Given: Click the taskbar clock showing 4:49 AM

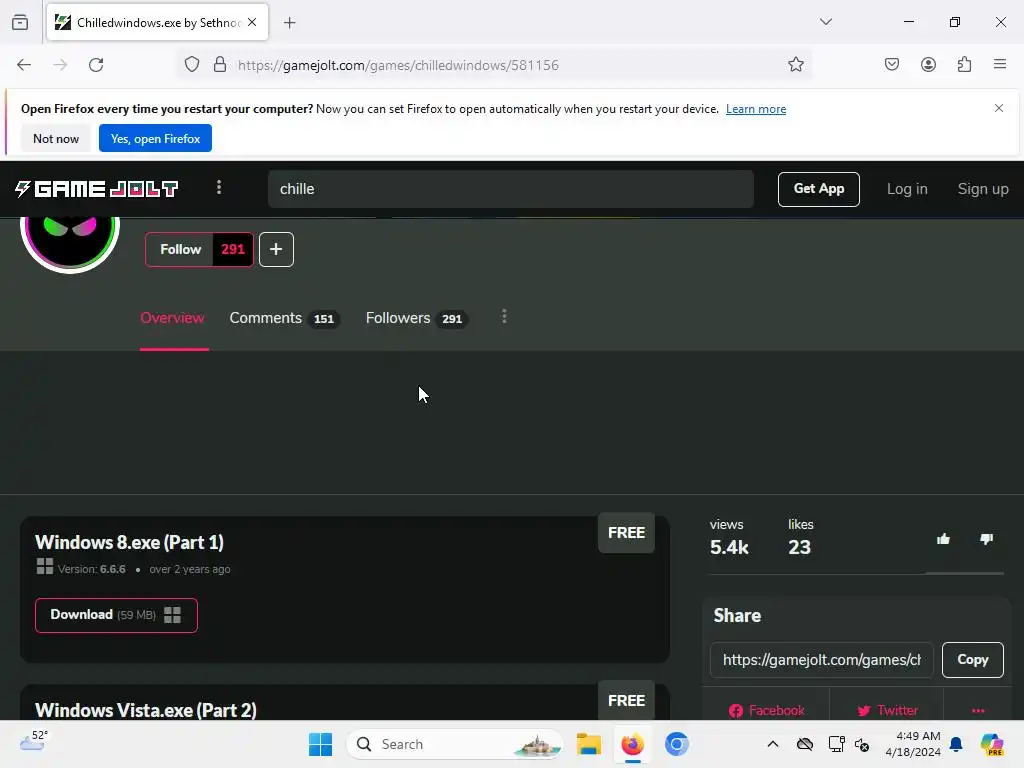Looking at the screenshot, I should coord(912,744).
